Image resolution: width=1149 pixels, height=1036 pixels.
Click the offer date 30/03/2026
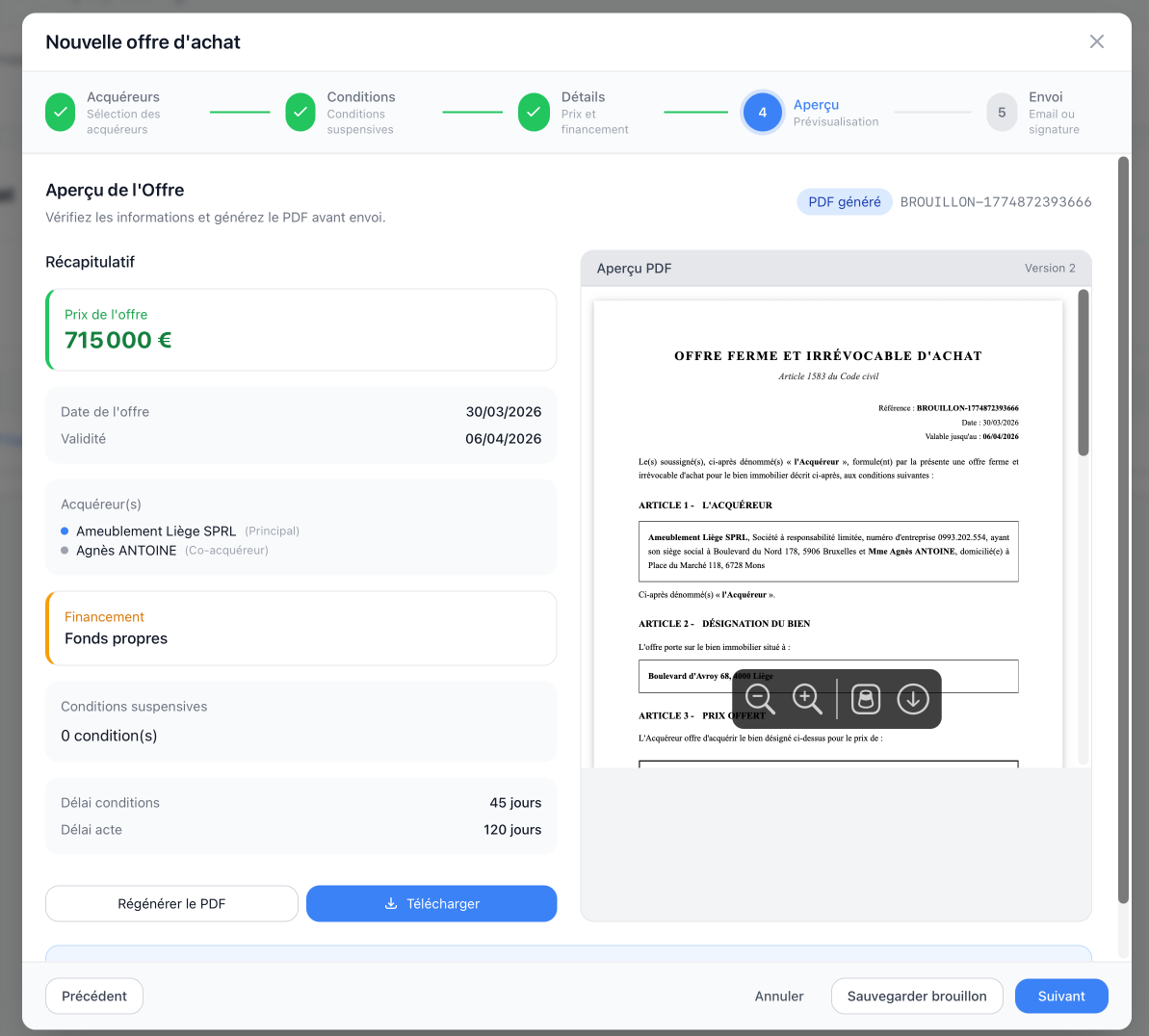pos(504,412)
